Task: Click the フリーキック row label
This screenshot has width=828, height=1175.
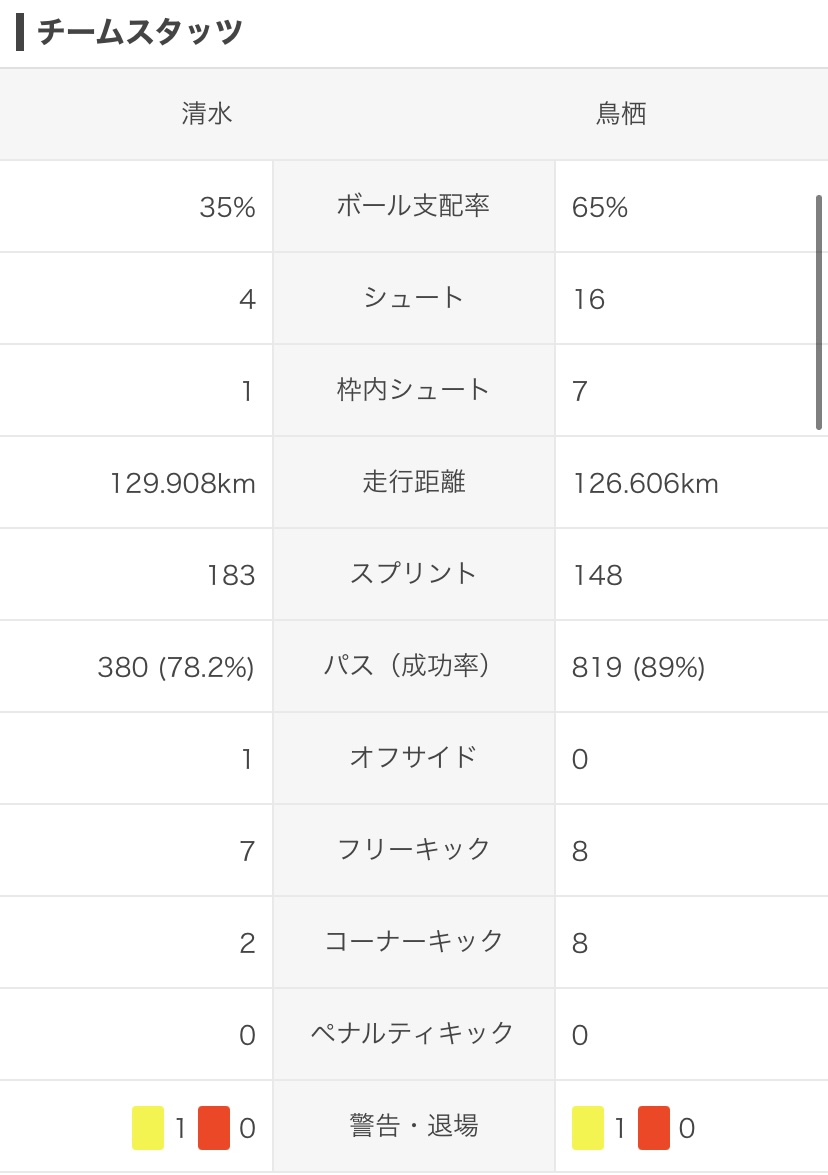Action: [413, 850]
